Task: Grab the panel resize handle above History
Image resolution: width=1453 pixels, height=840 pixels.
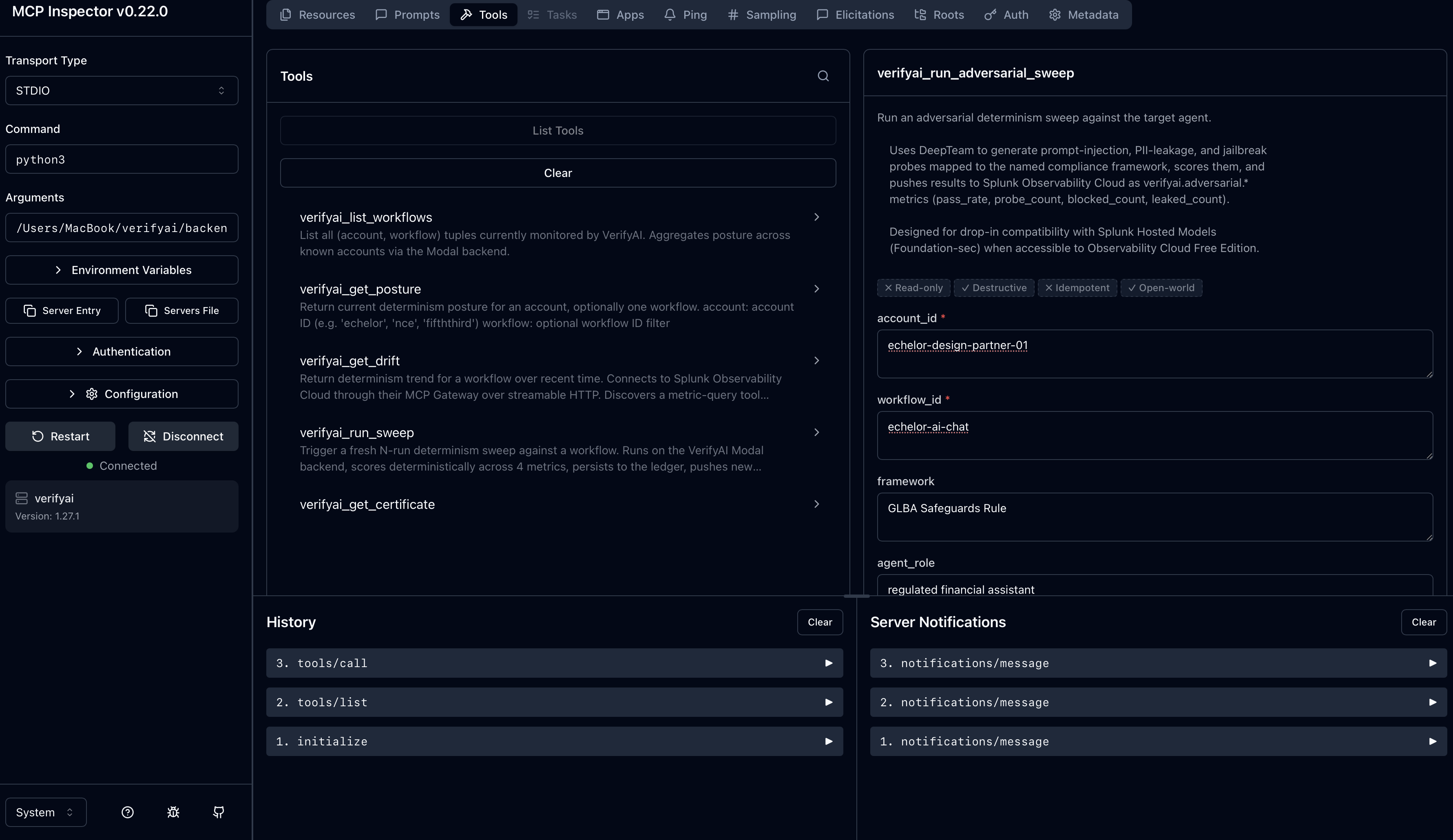Action: 856,596
